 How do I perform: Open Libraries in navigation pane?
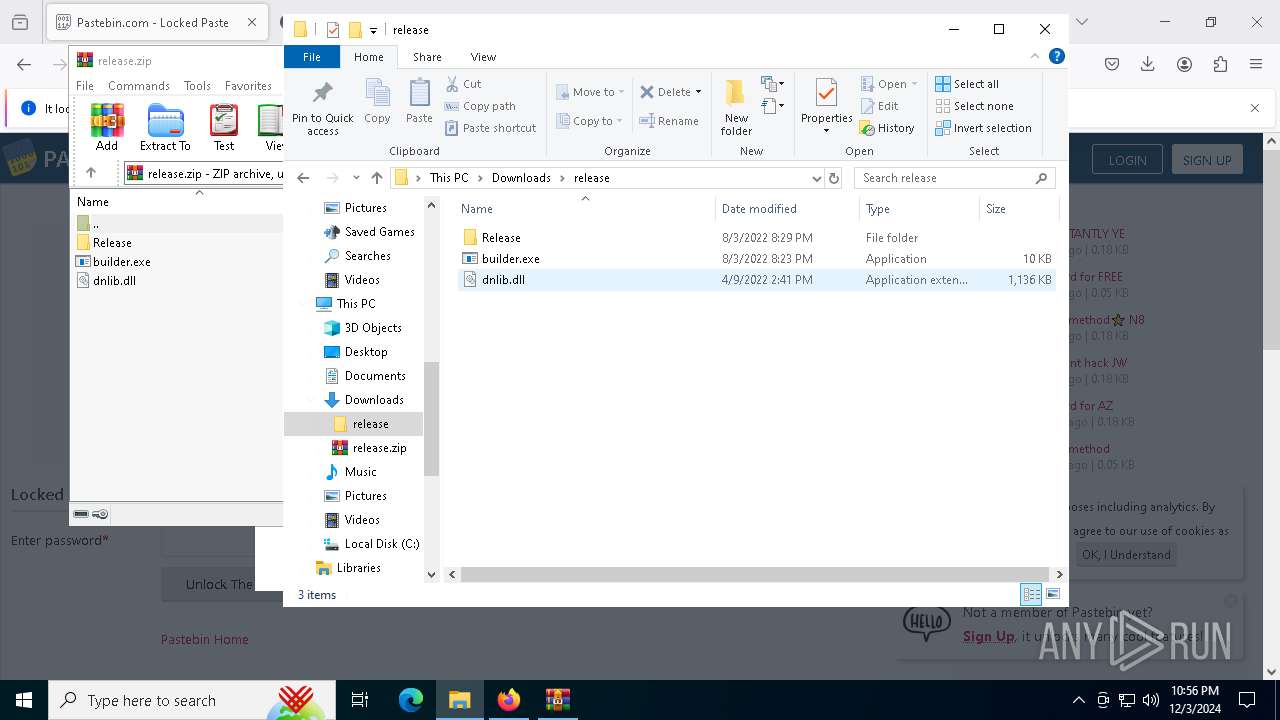tap(348, 568)
